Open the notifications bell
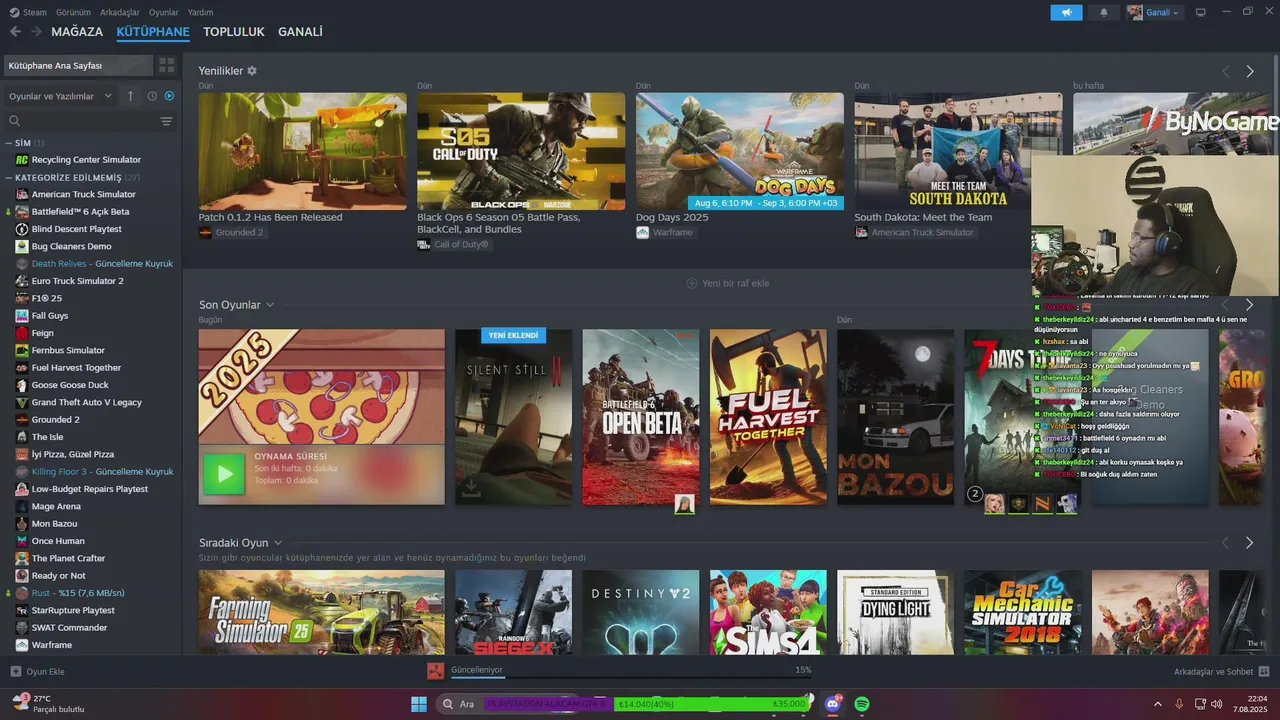 (x=1104, y=12)
